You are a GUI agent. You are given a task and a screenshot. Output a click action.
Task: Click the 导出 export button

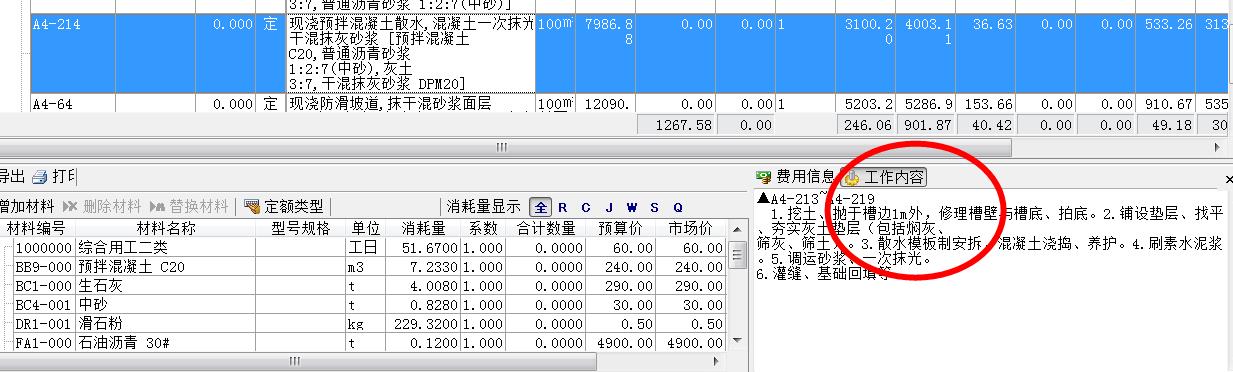click(12, 177)
